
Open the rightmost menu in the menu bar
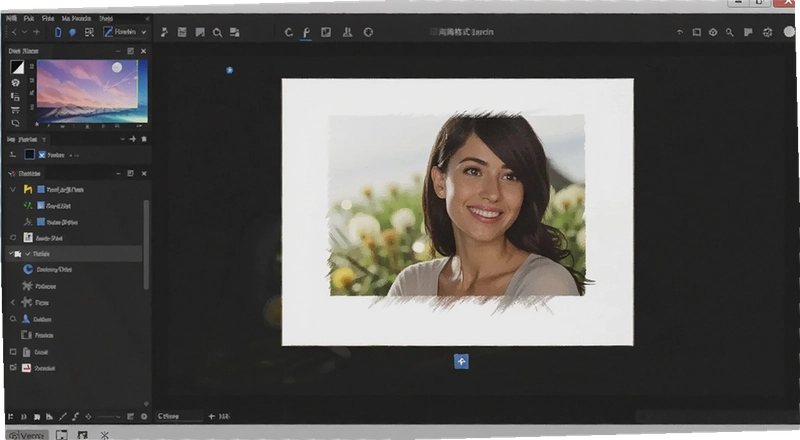tap(106, 18)
